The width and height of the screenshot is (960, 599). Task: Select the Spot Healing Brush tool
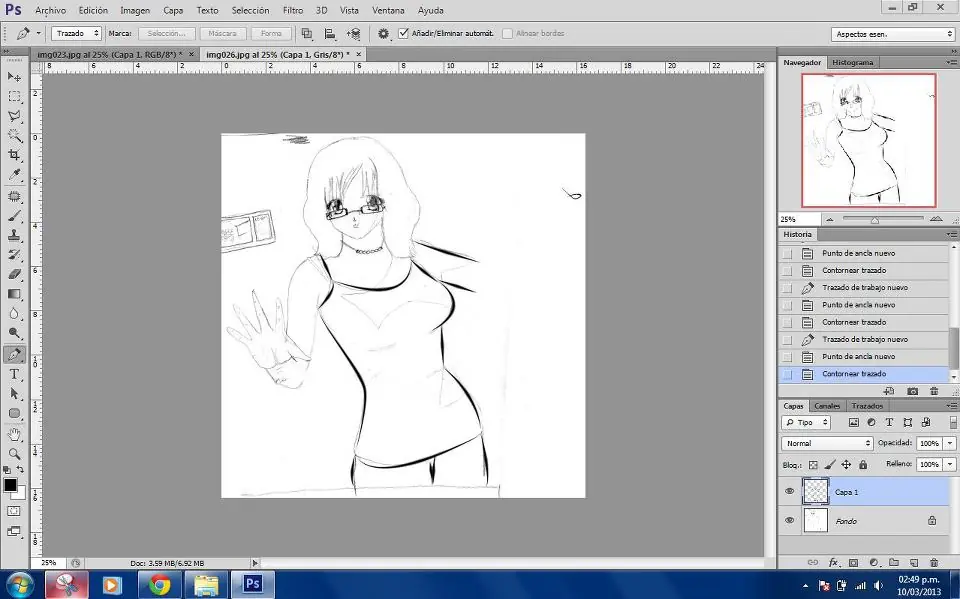pyautogui.click(x=14, y=196)
